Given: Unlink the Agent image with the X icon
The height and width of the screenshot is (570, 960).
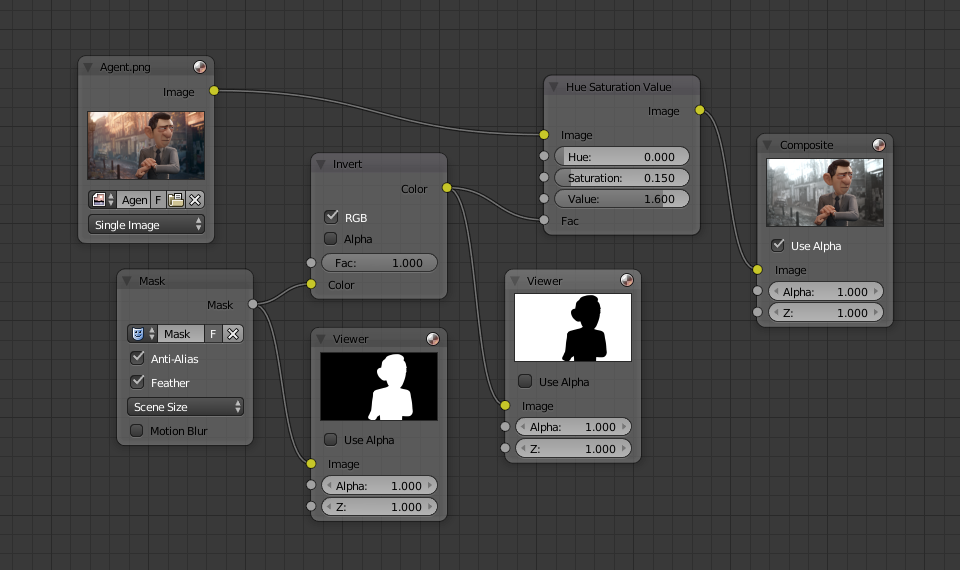Looking at the screenshot, I should click(x=195, y=200).
